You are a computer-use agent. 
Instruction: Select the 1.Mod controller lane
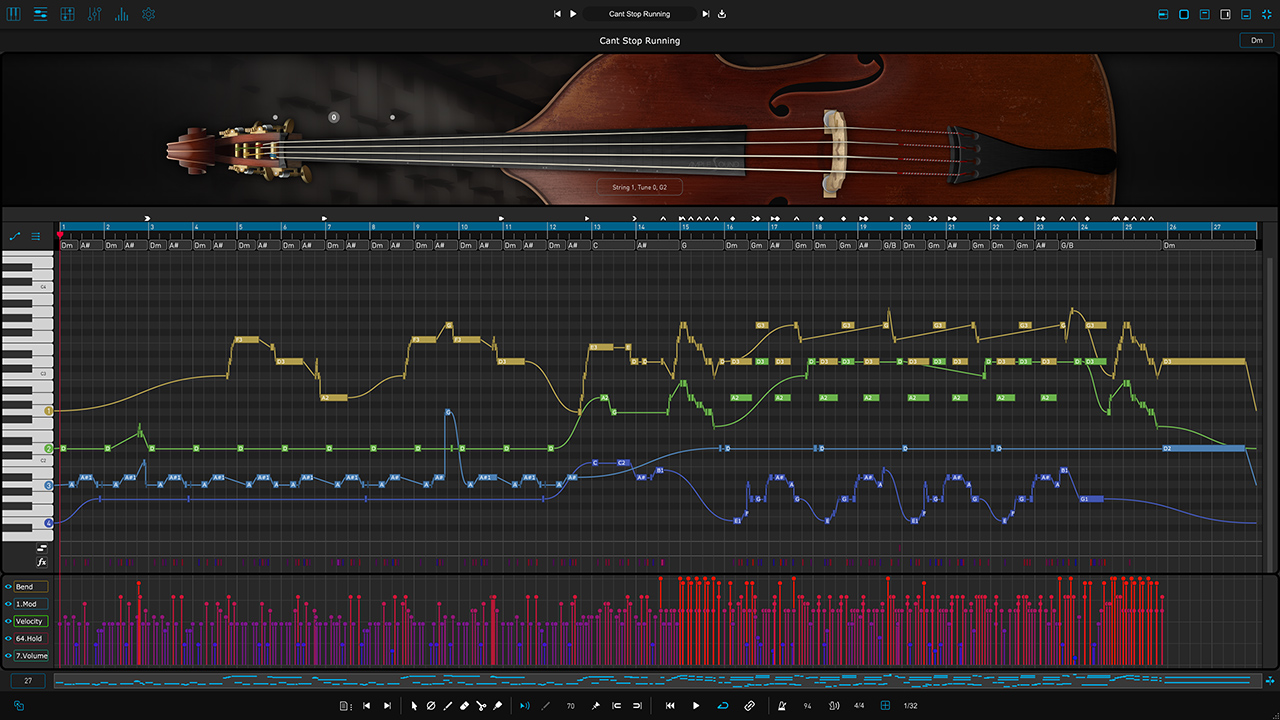(x=30, y=604)
